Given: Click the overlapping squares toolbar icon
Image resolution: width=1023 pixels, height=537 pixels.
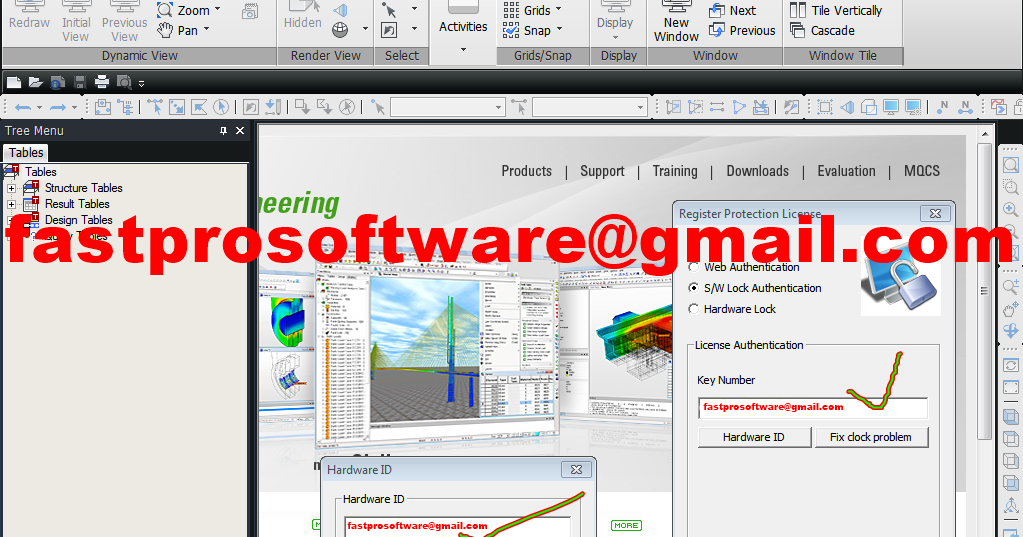Looking at the screenshot, I should (868, 106).
